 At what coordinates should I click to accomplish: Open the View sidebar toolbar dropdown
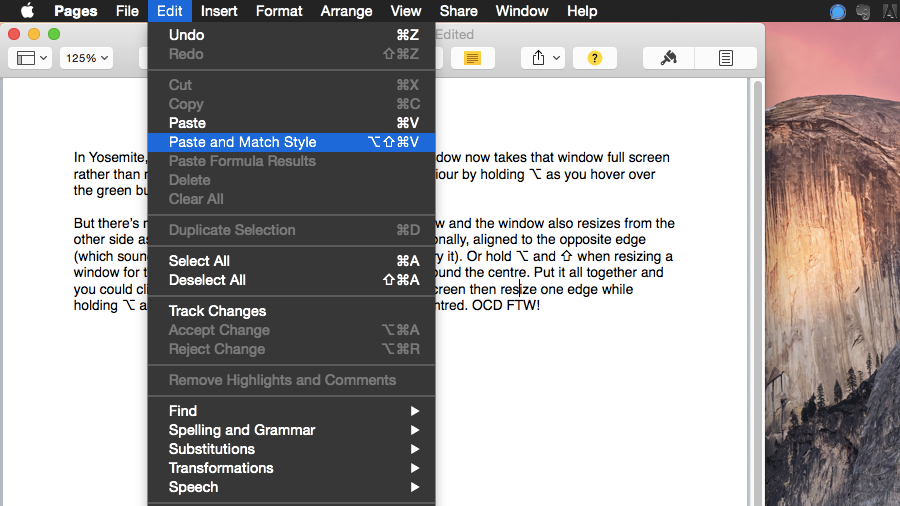pyautogui.click(x=30, y=58)
